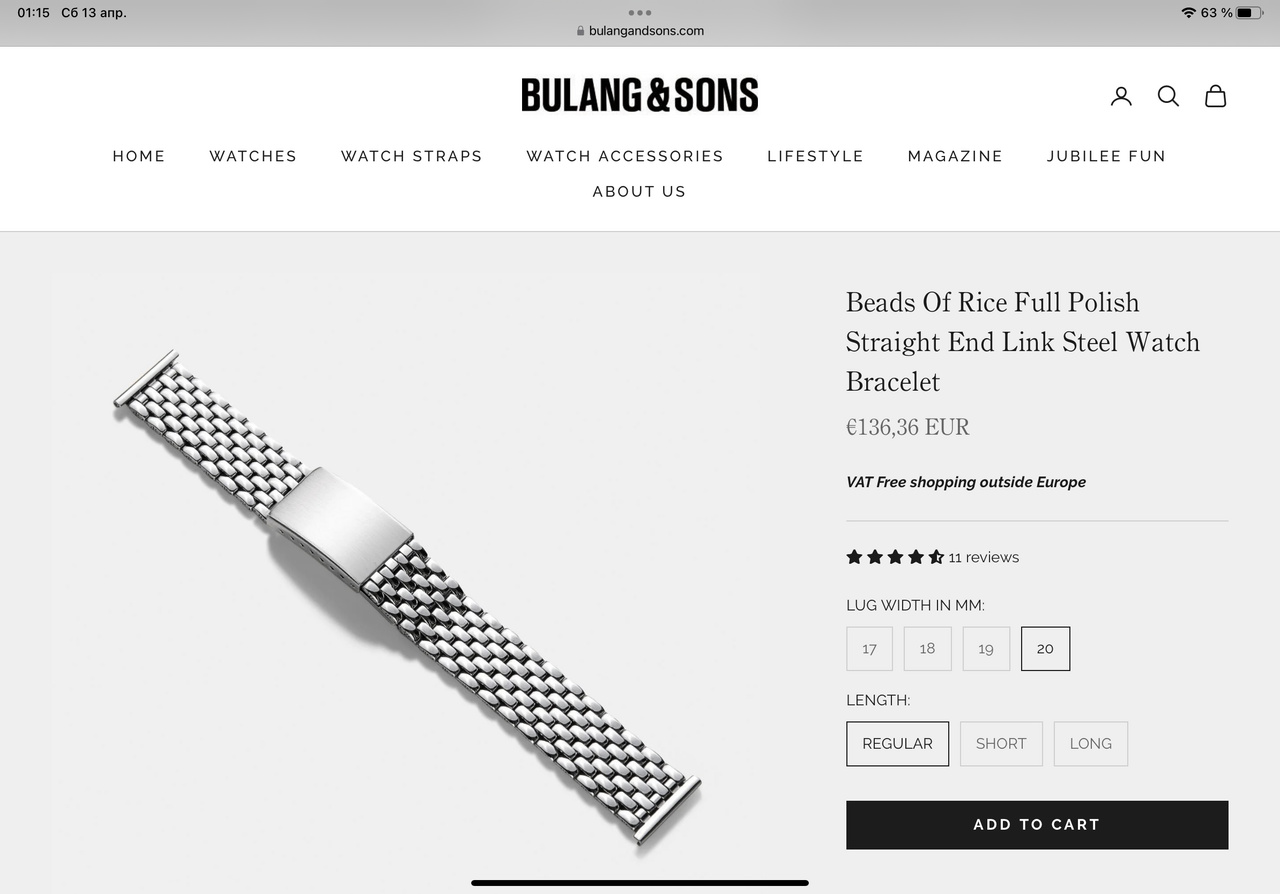Open the 11 reviews link
Image resolution: width=1280 pixels, height=894 pixels.
tap(984, 557)
